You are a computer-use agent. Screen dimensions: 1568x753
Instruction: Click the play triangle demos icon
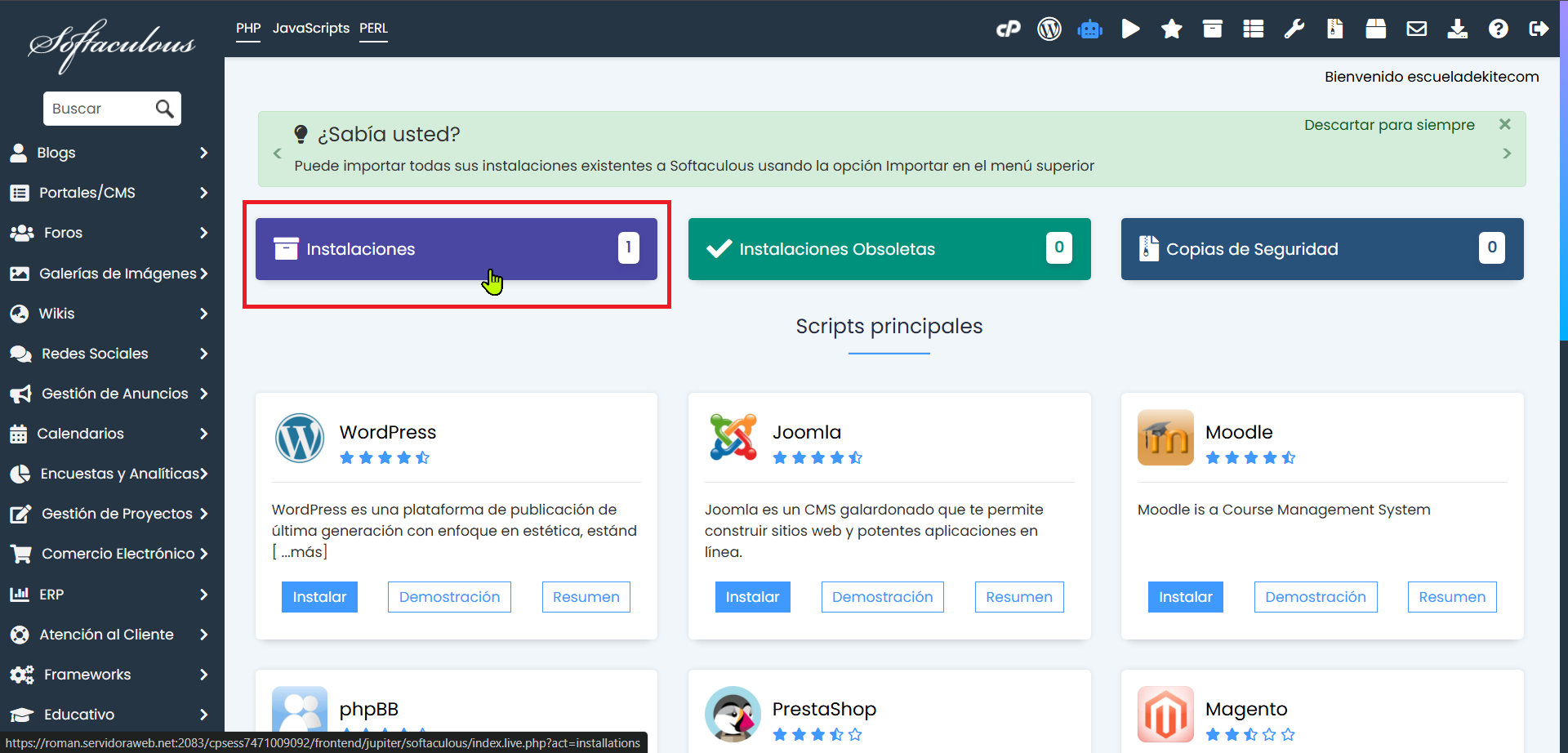pos(1131,29)
